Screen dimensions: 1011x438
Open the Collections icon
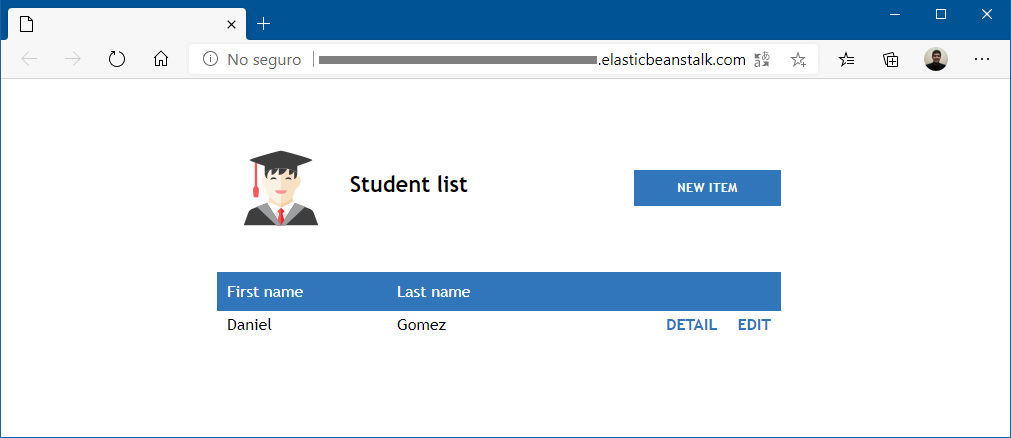891,60
